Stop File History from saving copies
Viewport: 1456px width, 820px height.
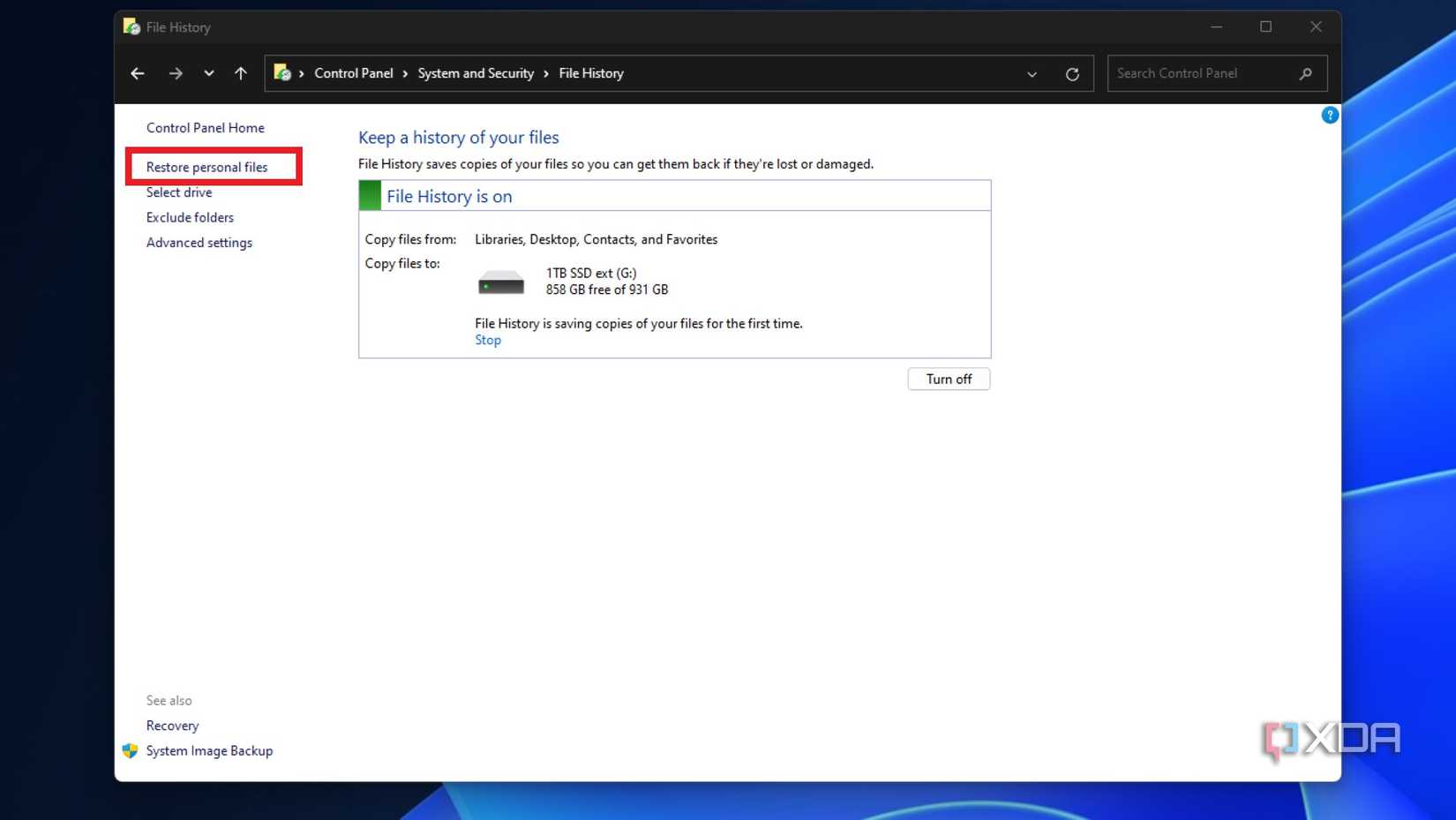[487, 340]
